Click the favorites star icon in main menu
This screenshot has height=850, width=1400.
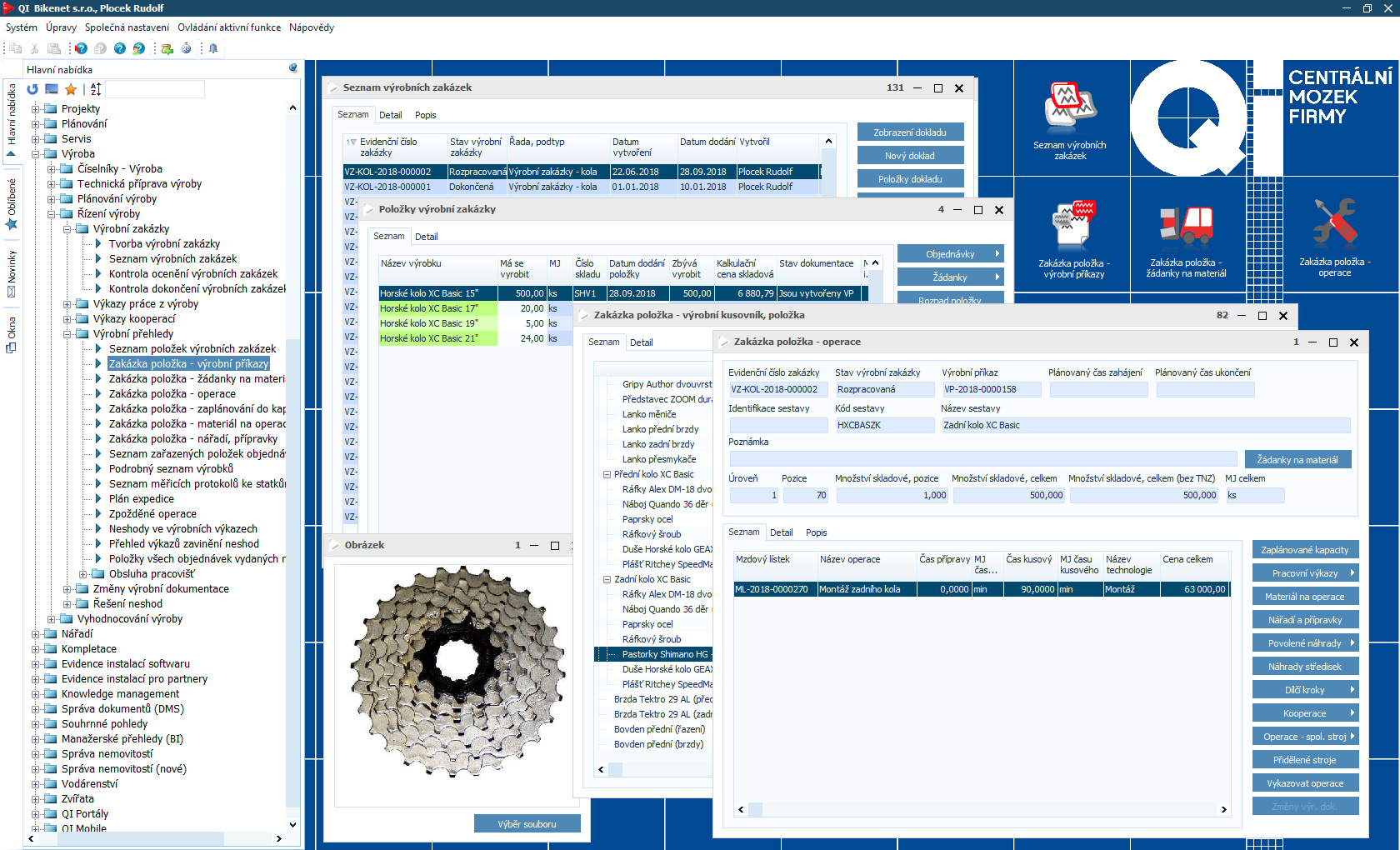[71, 89]
